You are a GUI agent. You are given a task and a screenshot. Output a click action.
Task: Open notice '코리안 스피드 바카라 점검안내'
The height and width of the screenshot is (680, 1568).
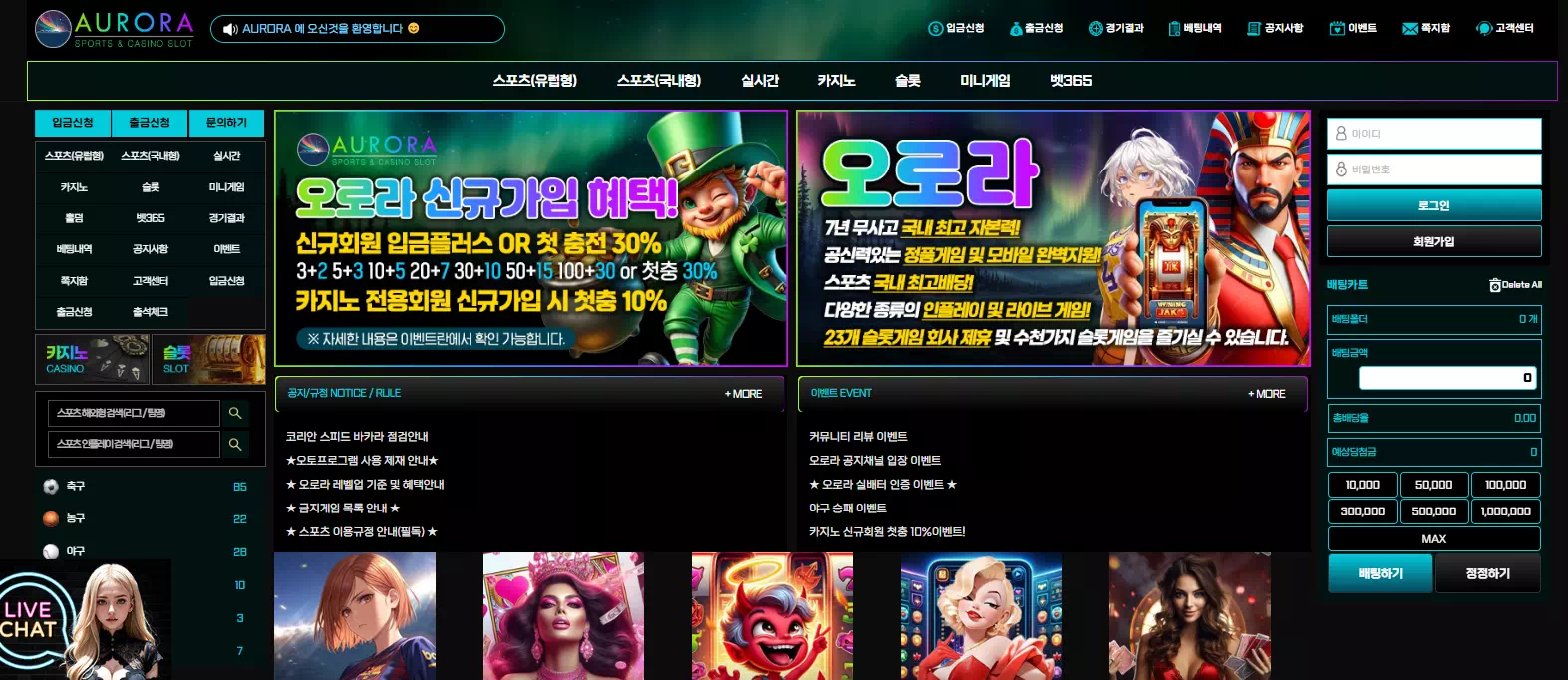pos(357,437)
